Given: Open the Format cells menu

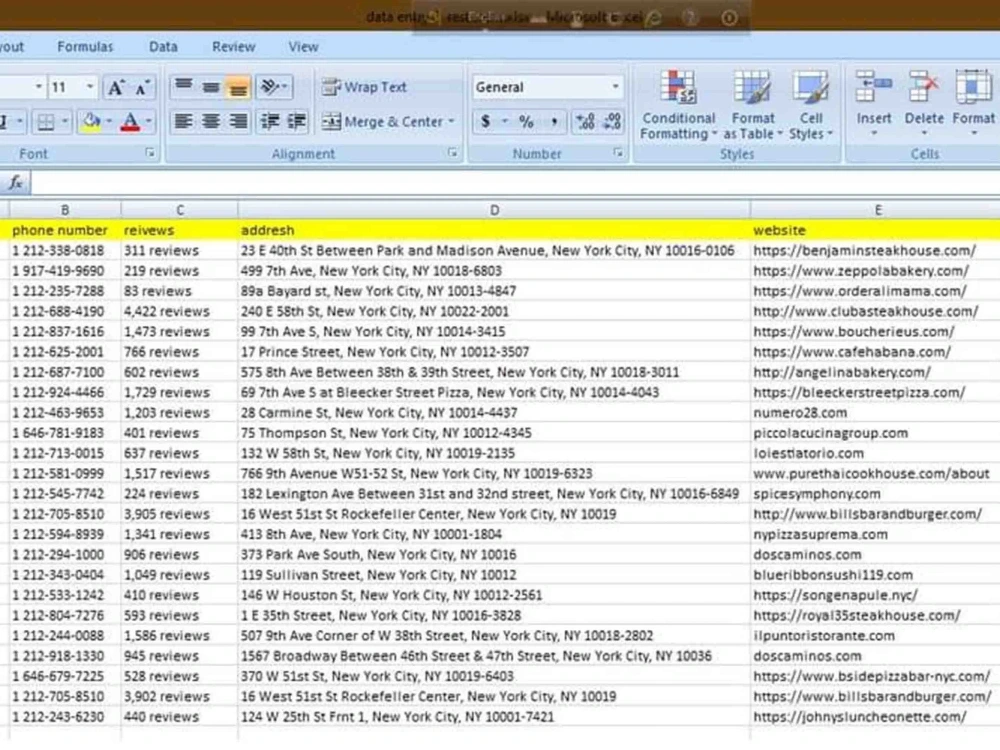Looking at the screenshot, I should (x=973, y=105).
